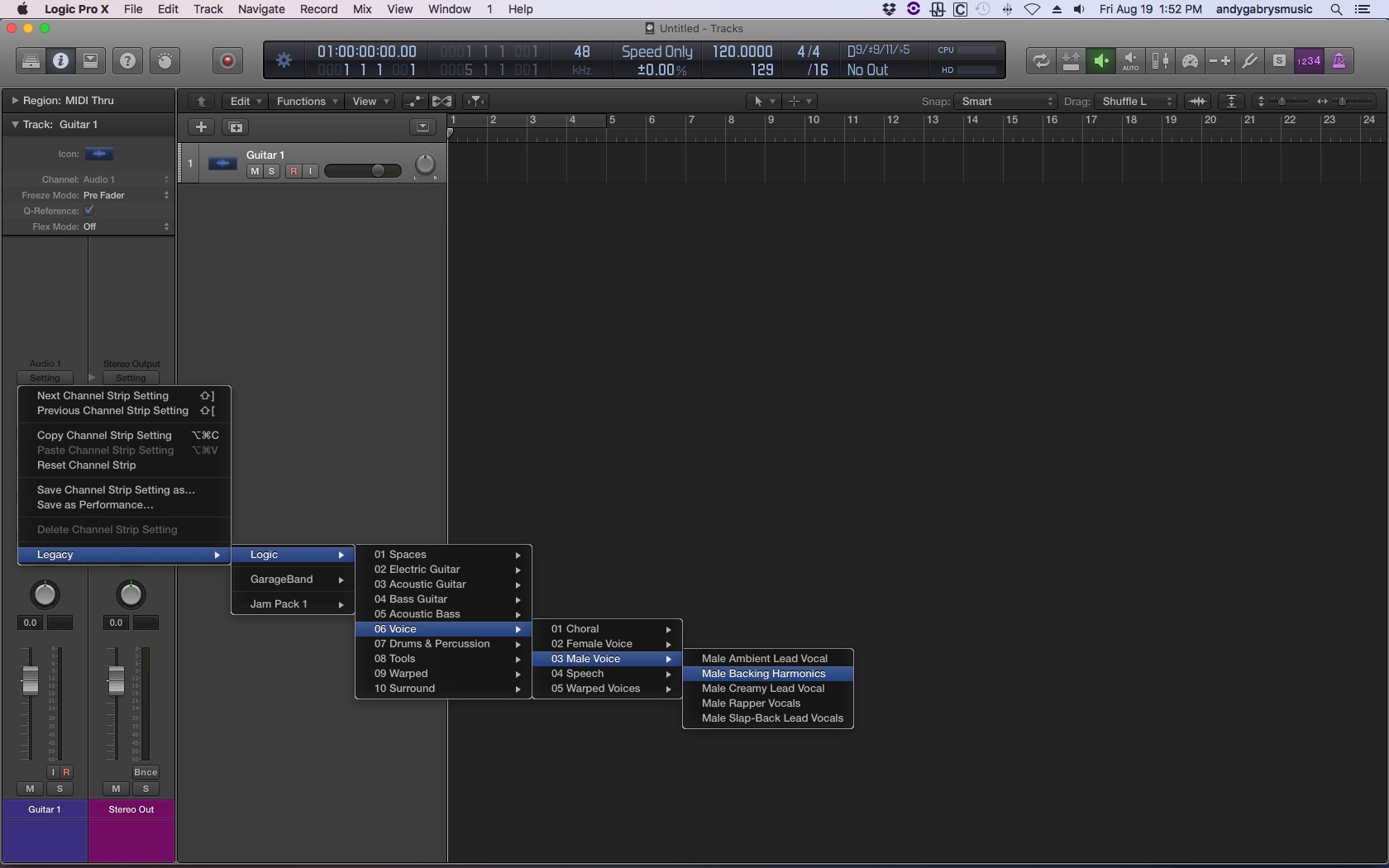Open the Edit menu dropdown in tracks area
Screen dimensions: 1389x868
[x=245, y=101]
